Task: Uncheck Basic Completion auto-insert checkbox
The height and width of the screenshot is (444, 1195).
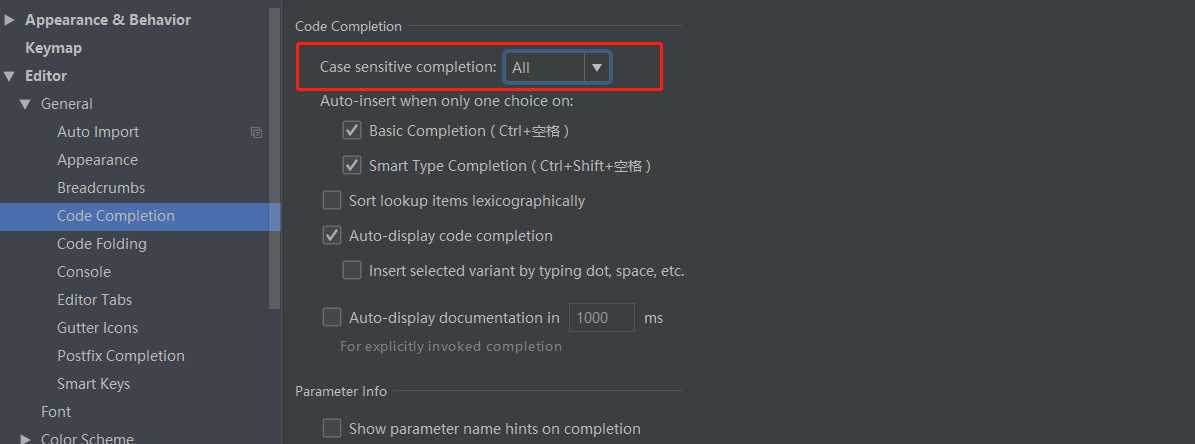Action: pos(351,131)
